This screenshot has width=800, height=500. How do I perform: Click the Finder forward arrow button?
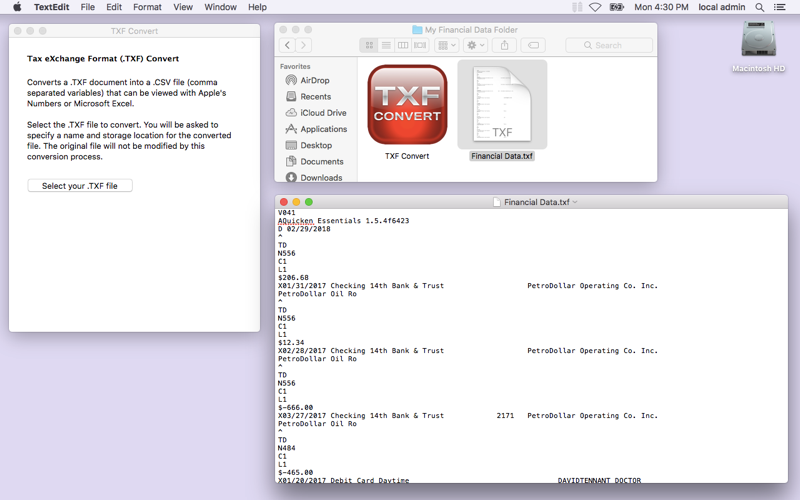point(304,45)
